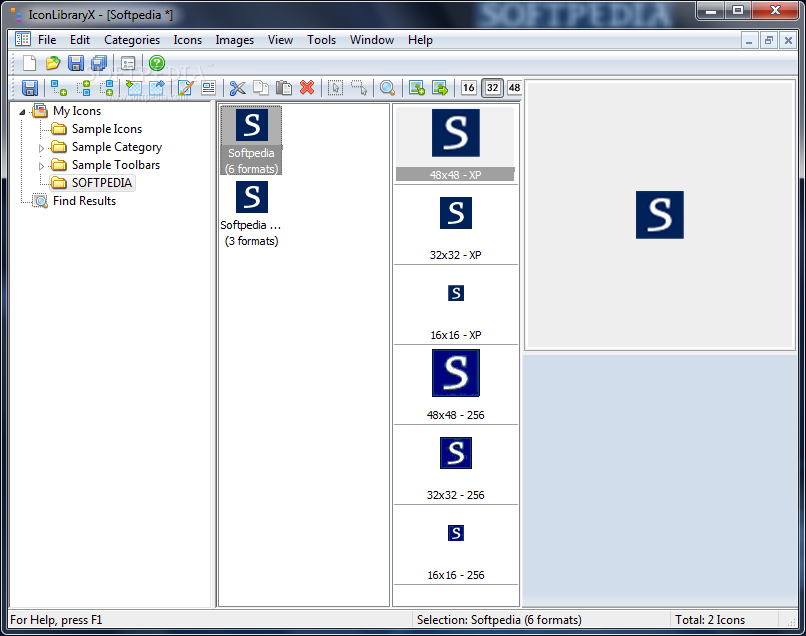Delete the selected icon with the red X
806x636 pixels.
coord(307,88)
